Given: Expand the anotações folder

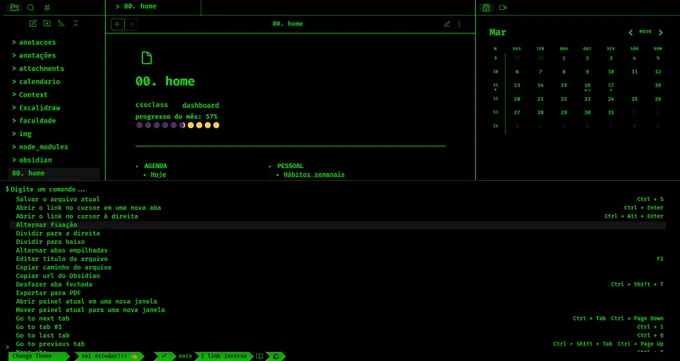Looking at the screenshot, I should pos(34,56).
